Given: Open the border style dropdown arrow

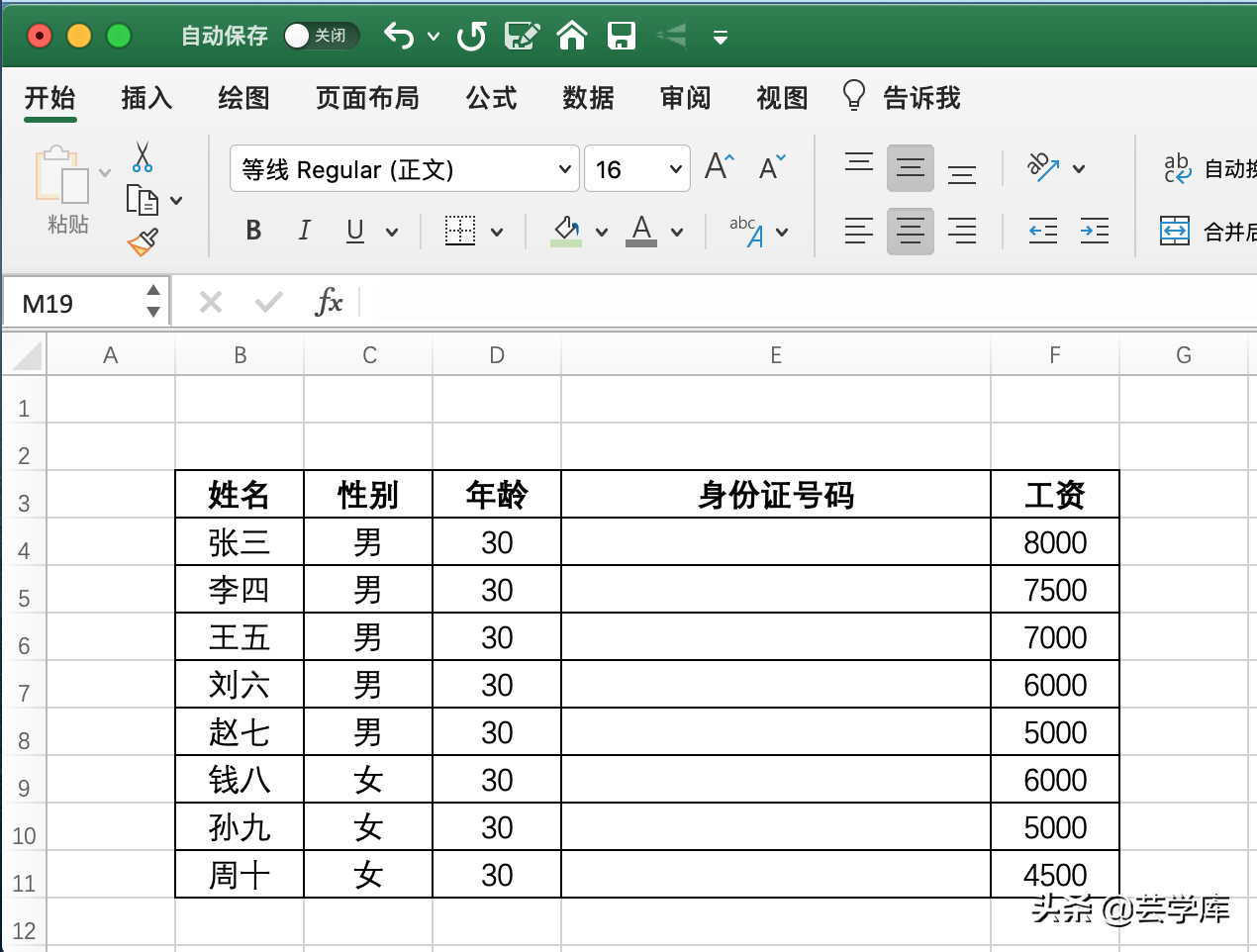Looking at the screenshot, I should click(497, 232).
